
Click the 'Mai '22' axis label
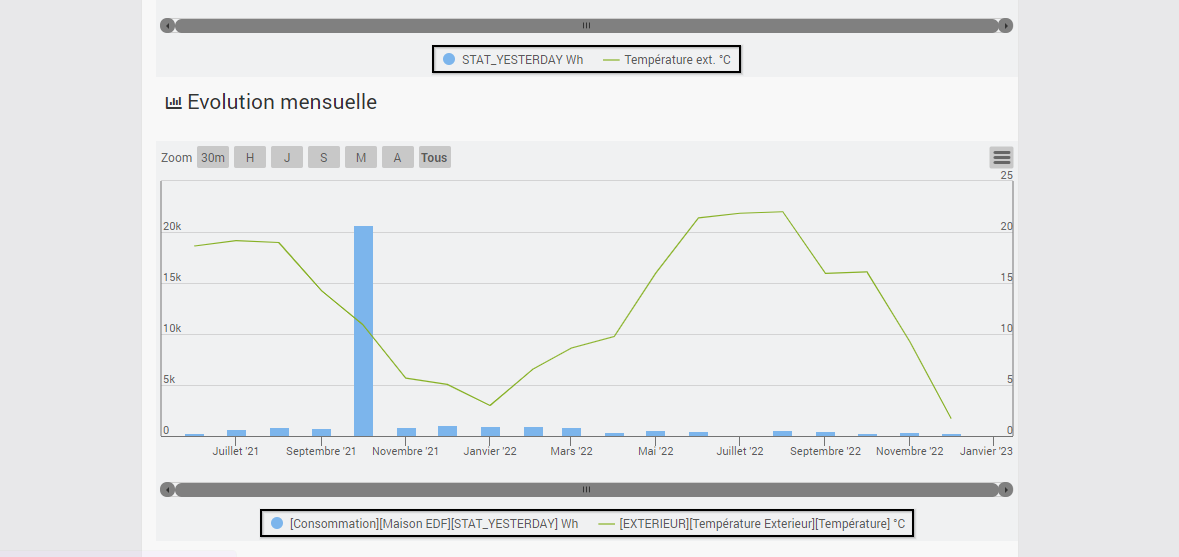(656, 451)
